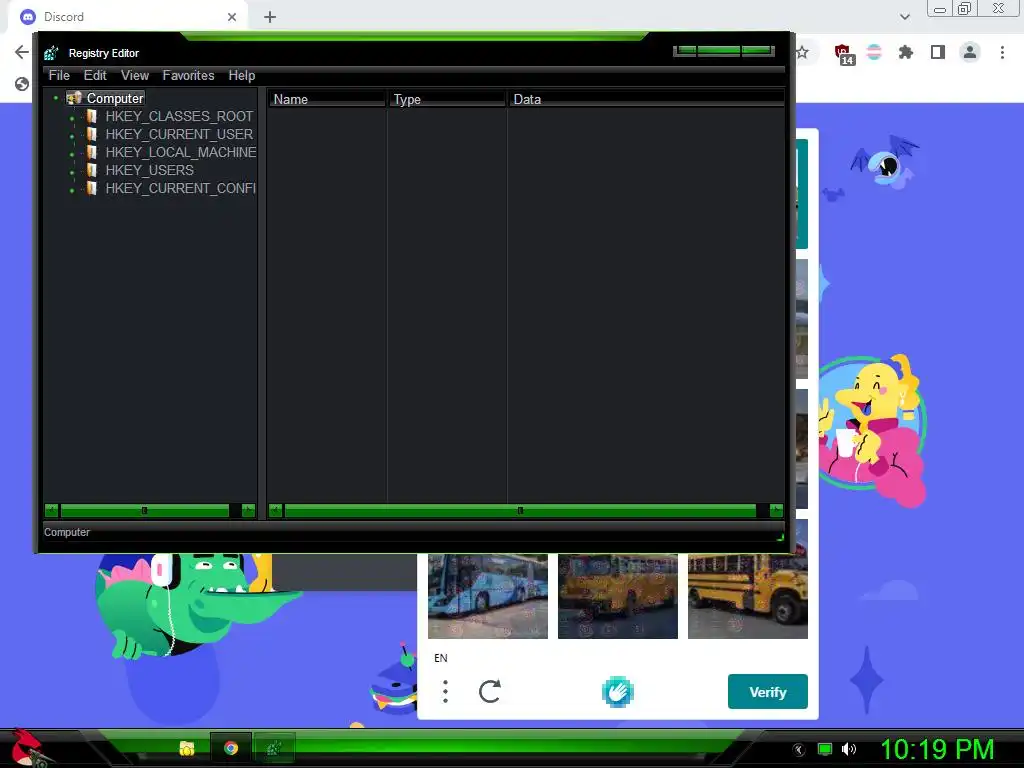
Task: Click the values pane right scroll arrow
Action: 776,511
